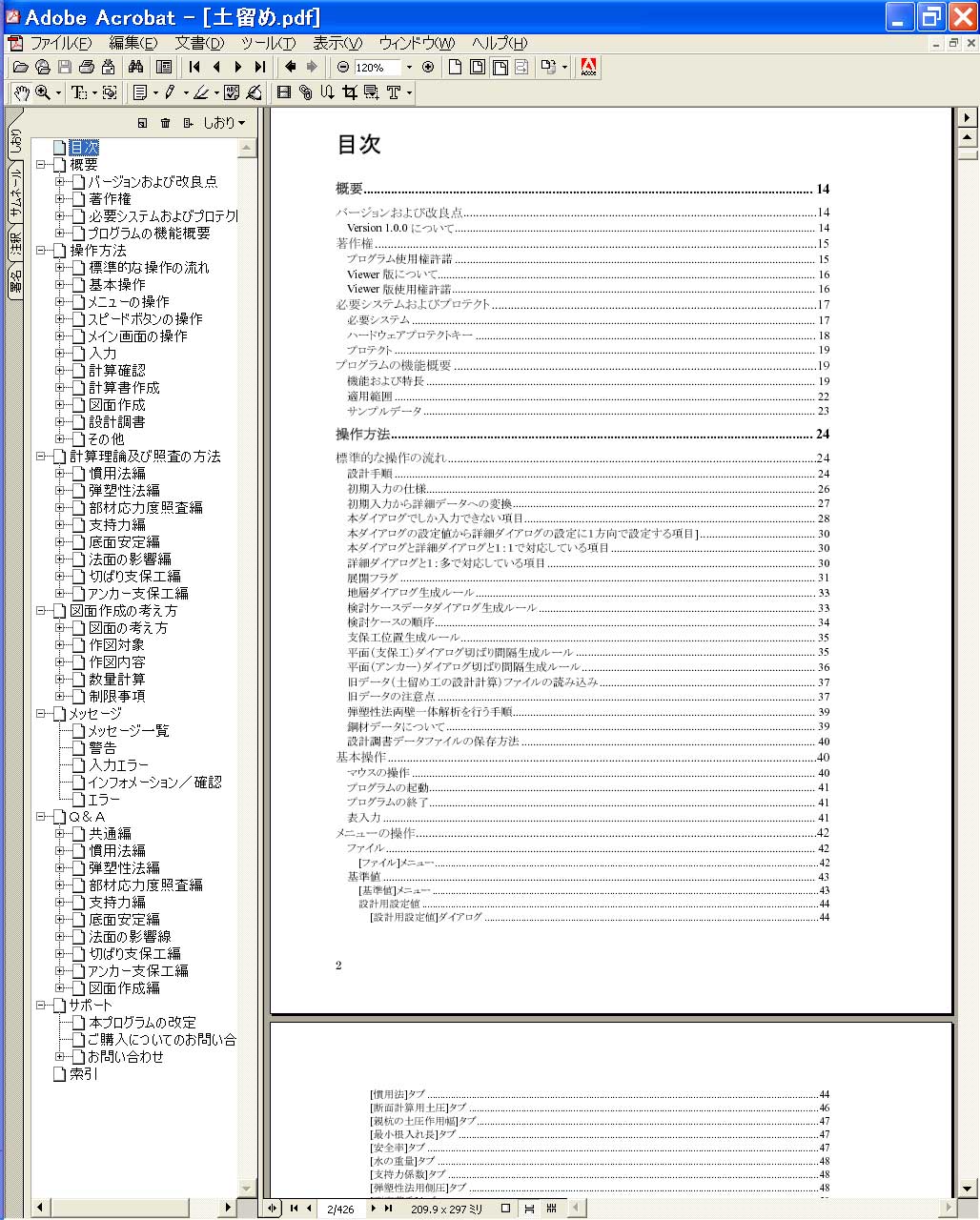Select Continuous page layout in status bar

click(529, 1209)
